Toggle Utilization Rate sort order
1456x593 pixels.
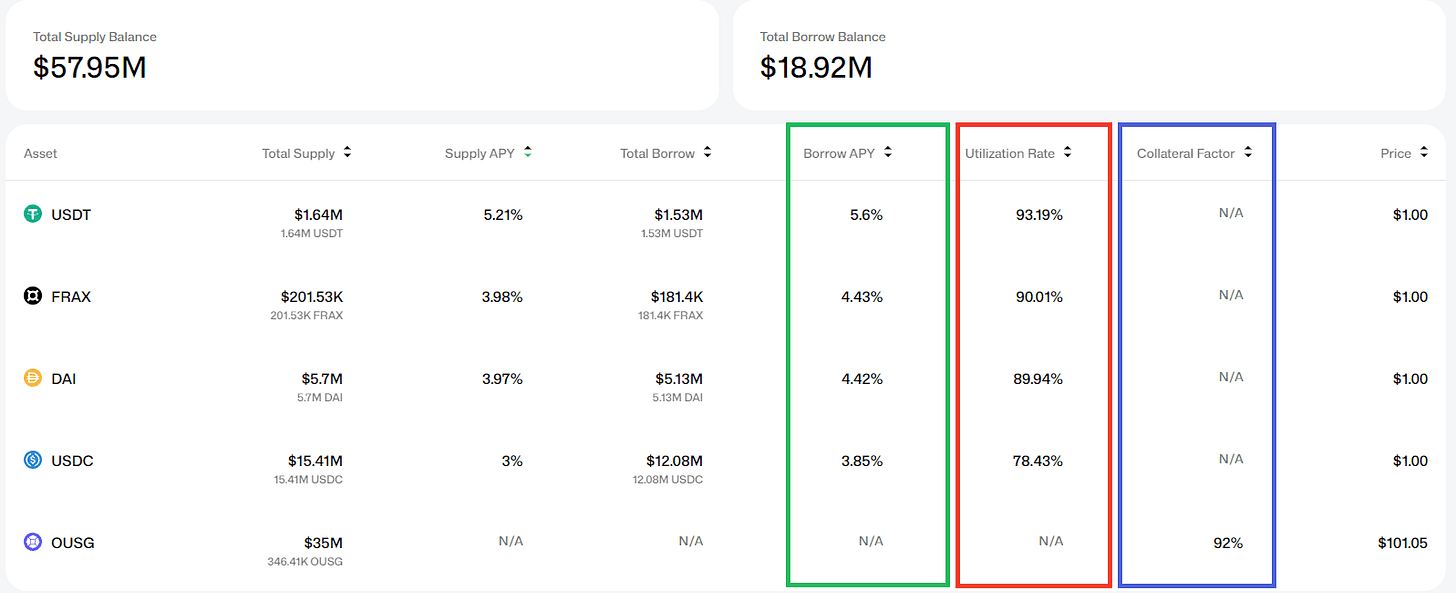click(1067, 153)
